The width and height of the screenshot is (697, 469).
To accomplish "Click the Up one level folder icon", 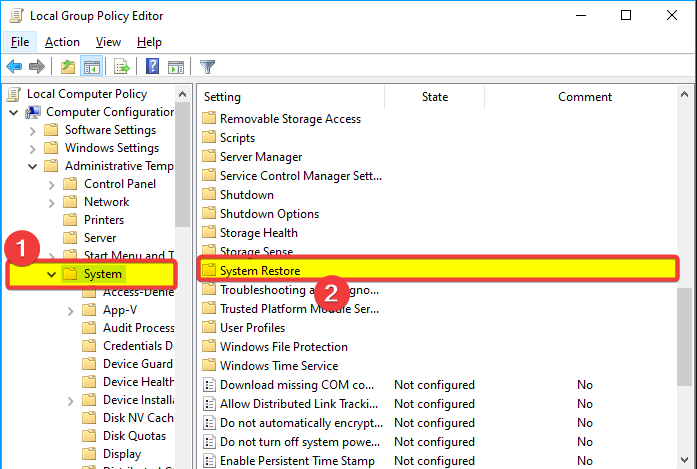I will [x=68, y=67].
